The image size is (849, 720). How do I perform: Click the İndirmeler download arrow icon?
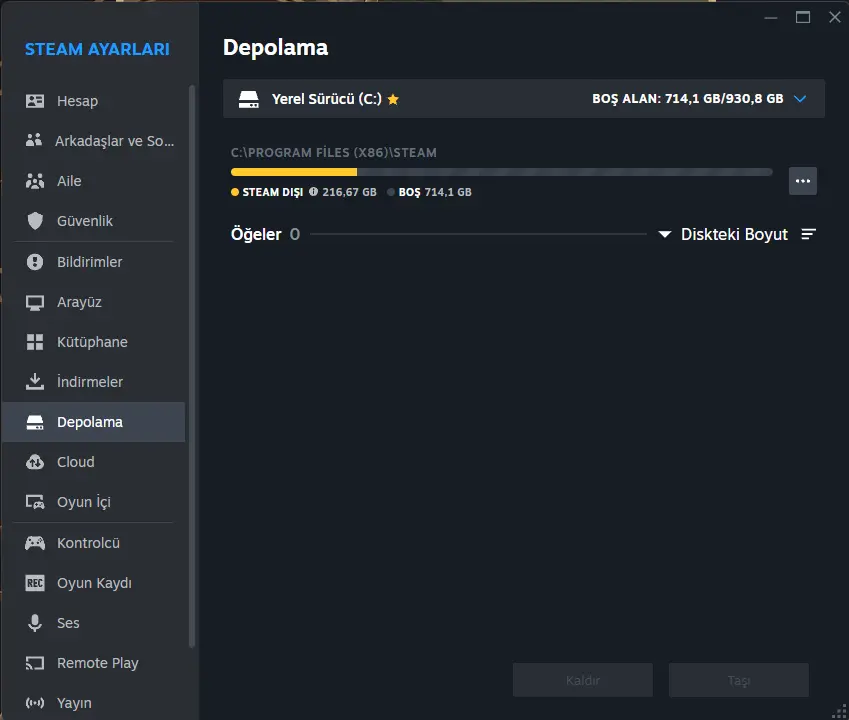[35, 382]
